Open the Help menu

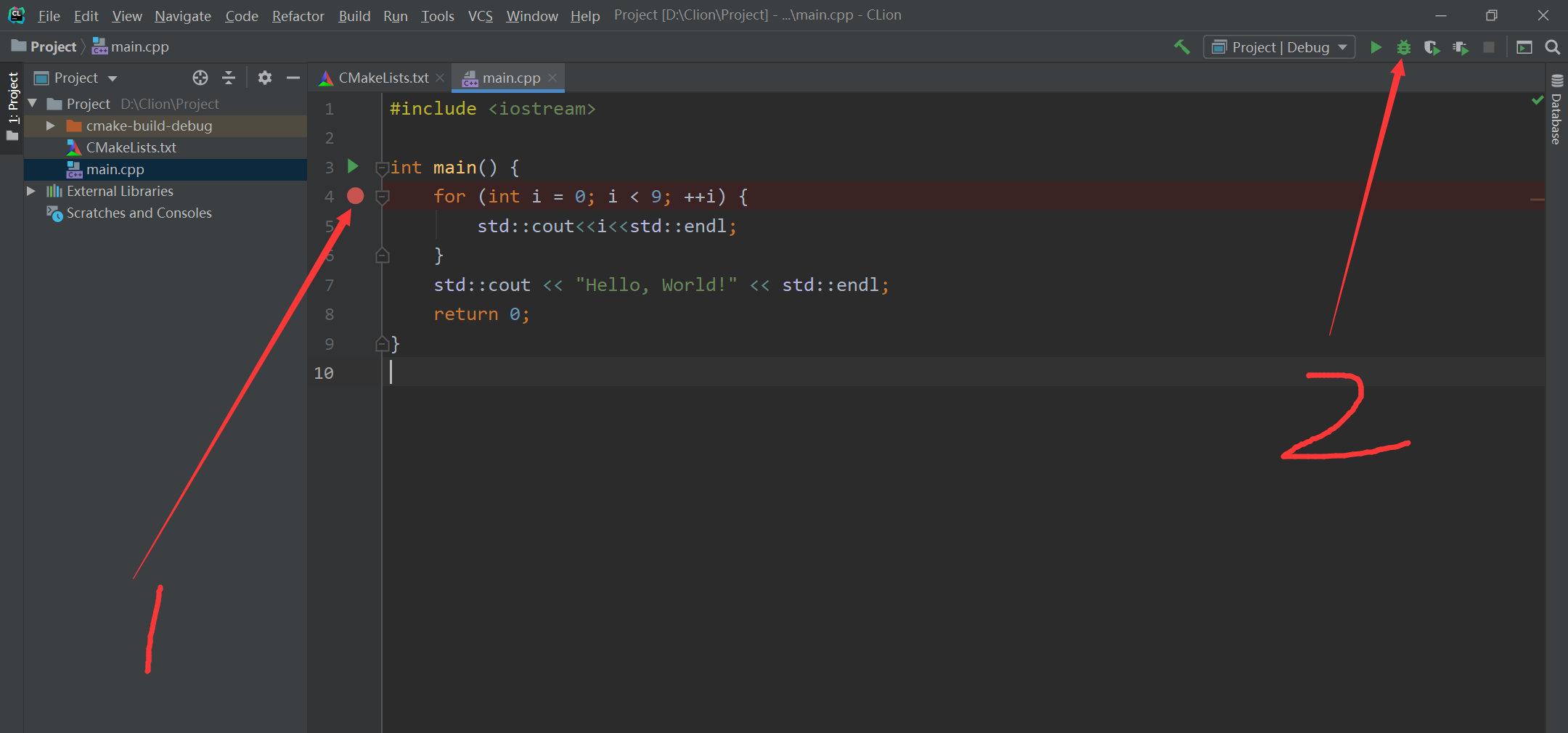click(584, 15)
